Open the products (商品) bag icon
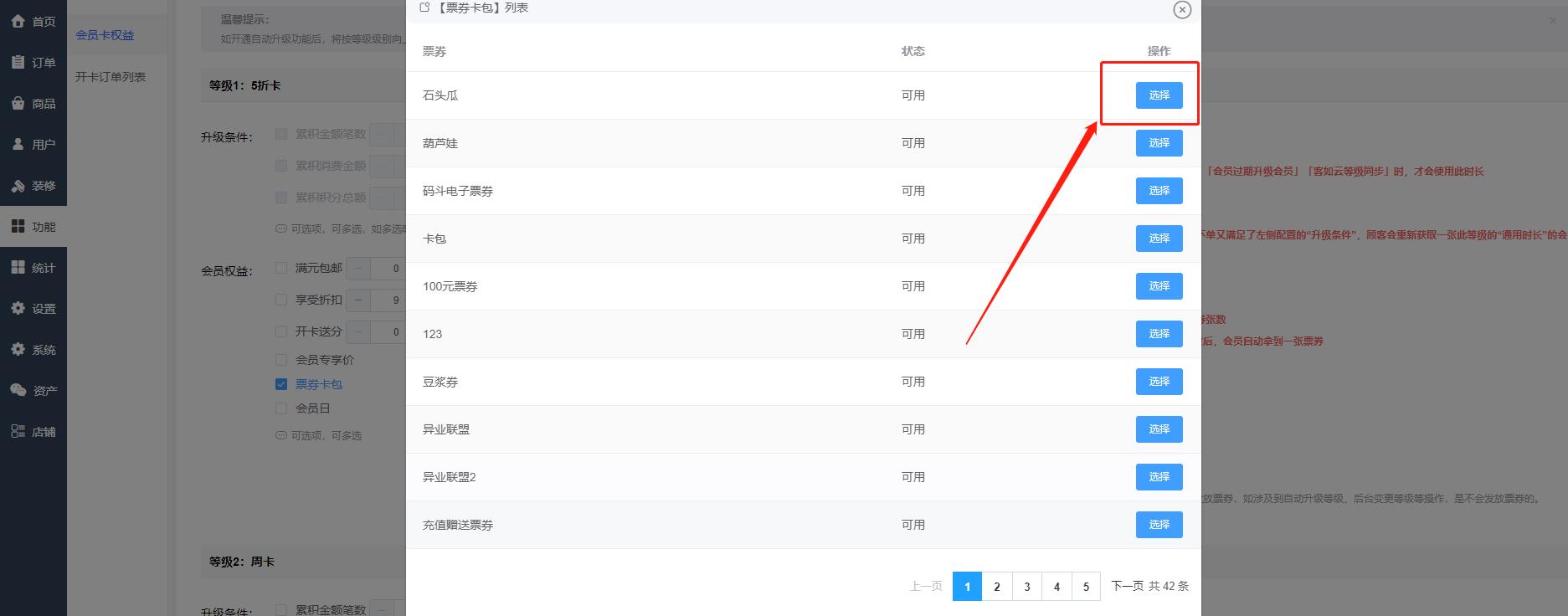This screenshot has height=616, width=1568. click(18, 103)
